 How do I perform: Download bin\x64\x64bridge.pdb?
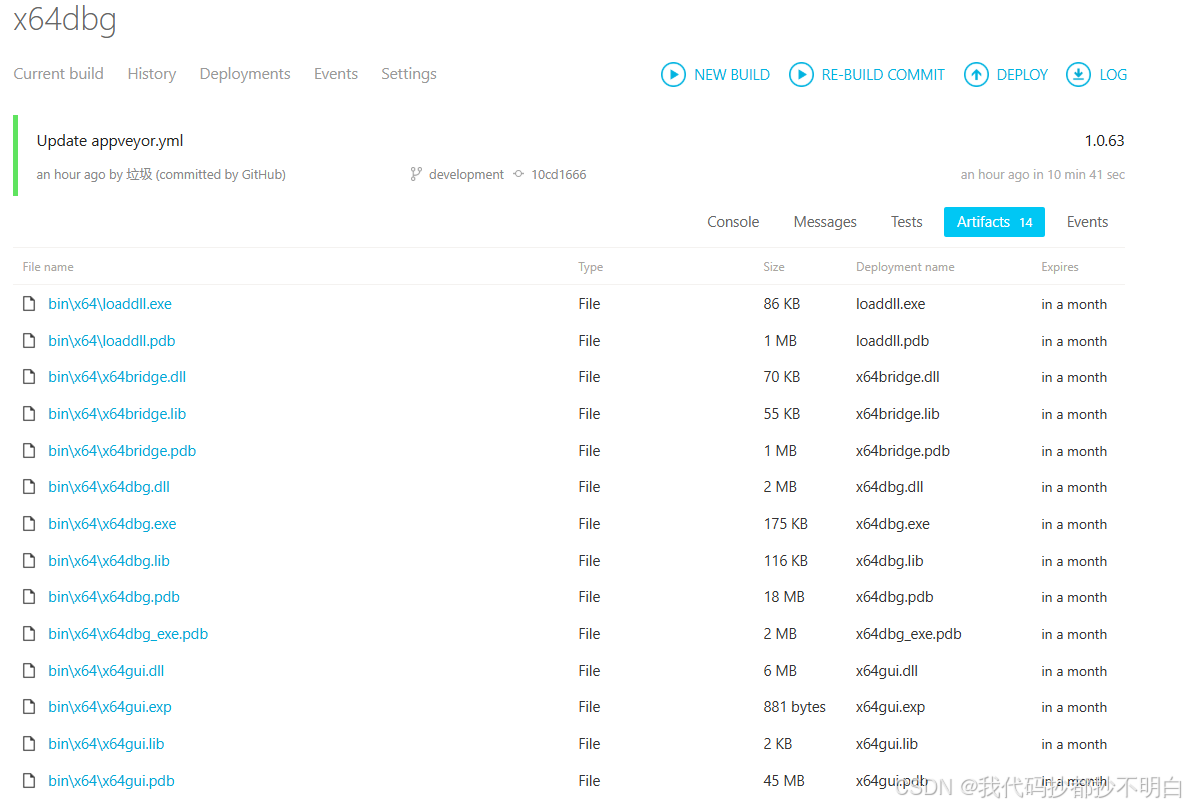coord(122,451)
